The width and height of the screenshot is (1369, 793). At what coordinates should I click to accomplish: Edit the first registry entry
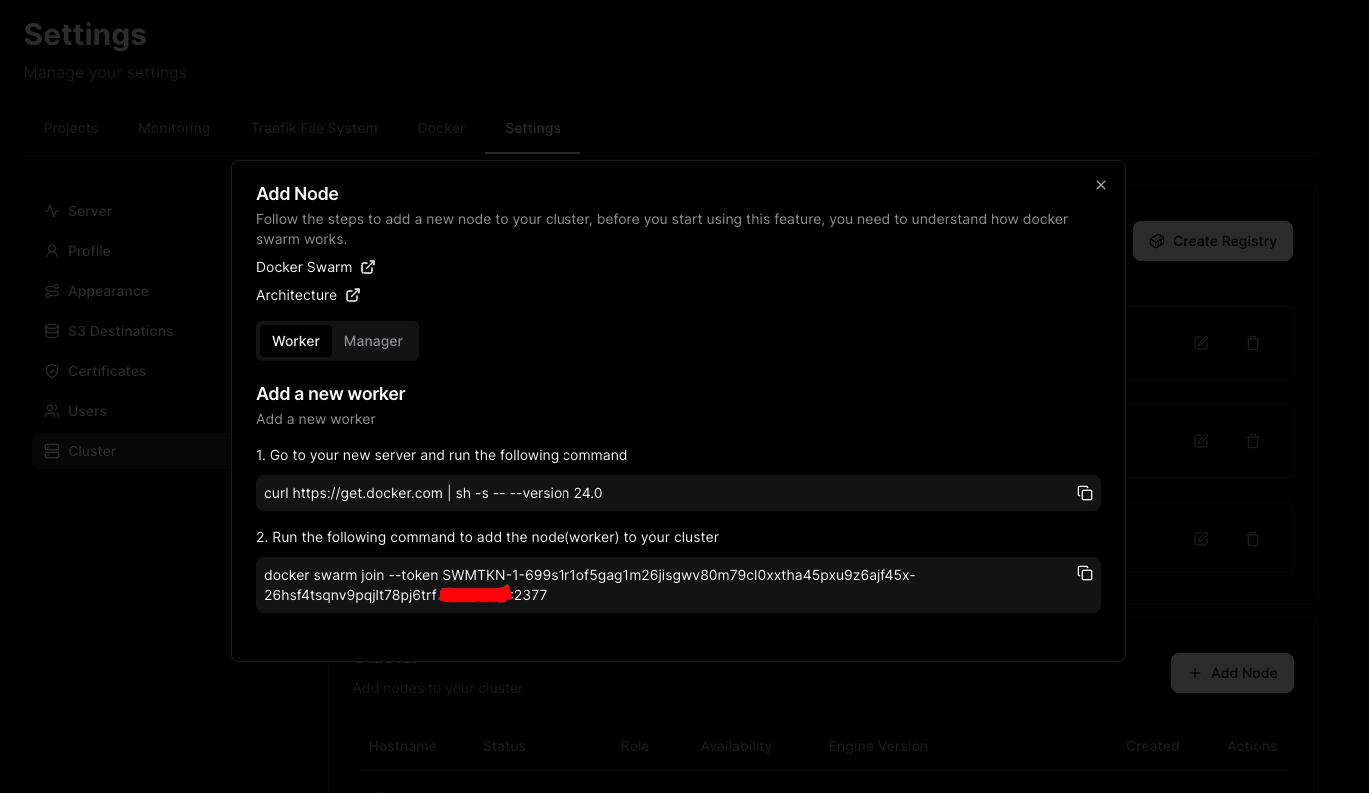pos(1201,343)
